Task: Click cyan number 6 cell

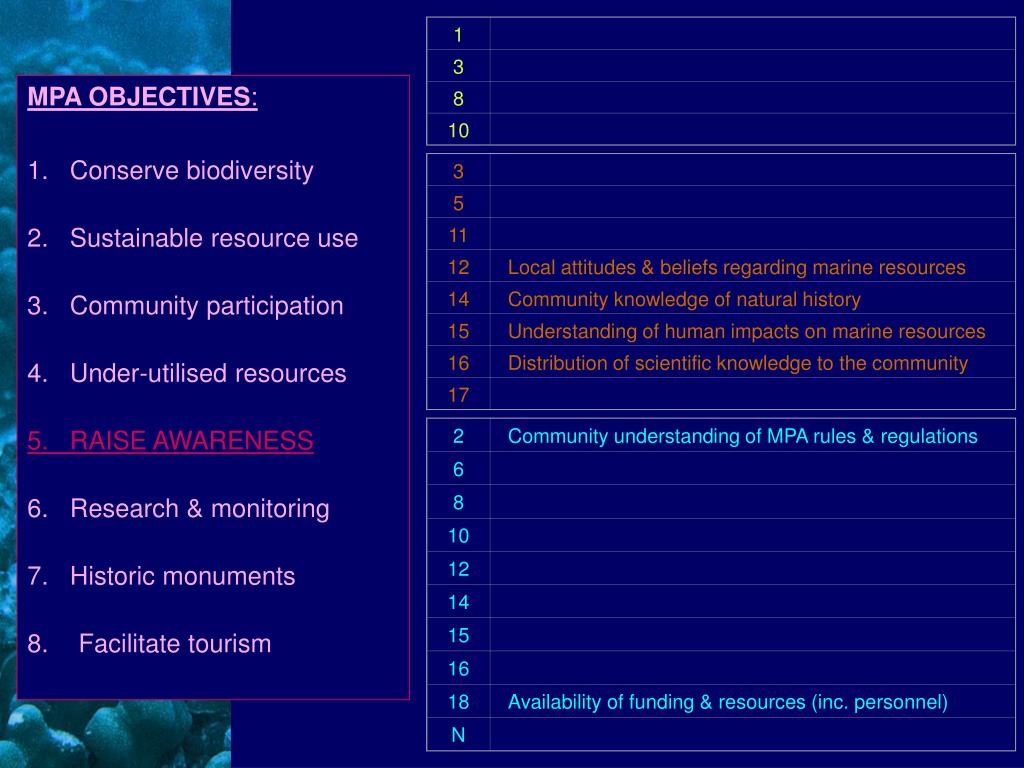Action: click(458, 469)
